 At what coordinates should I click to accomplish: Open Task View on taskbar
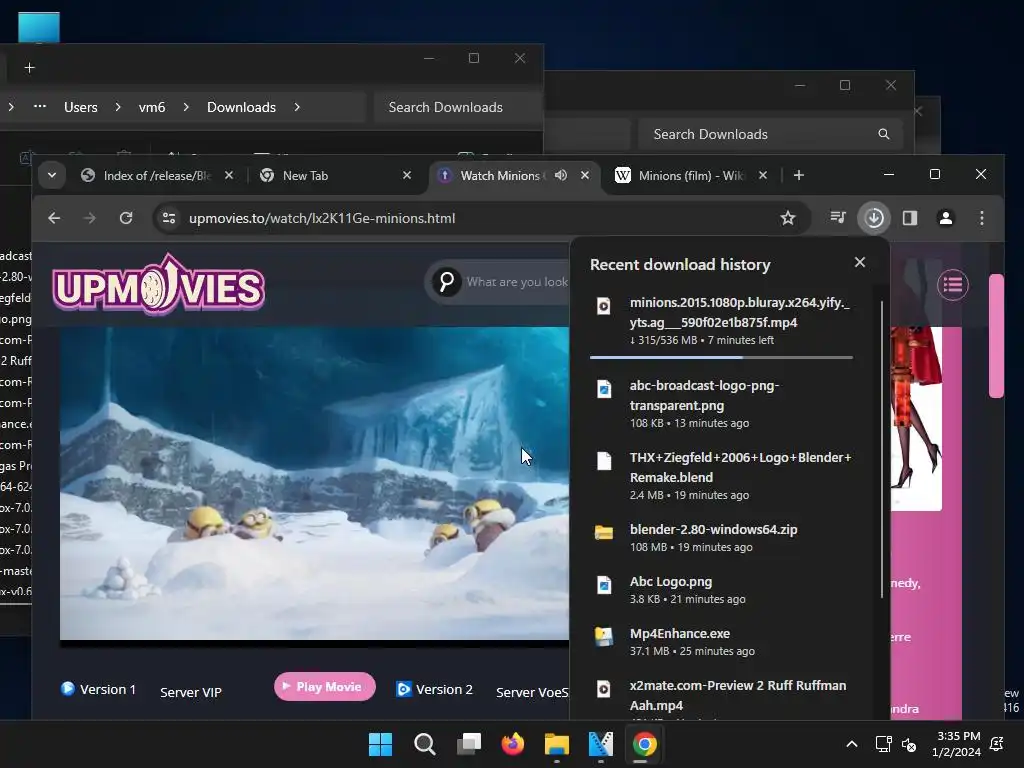469,744
